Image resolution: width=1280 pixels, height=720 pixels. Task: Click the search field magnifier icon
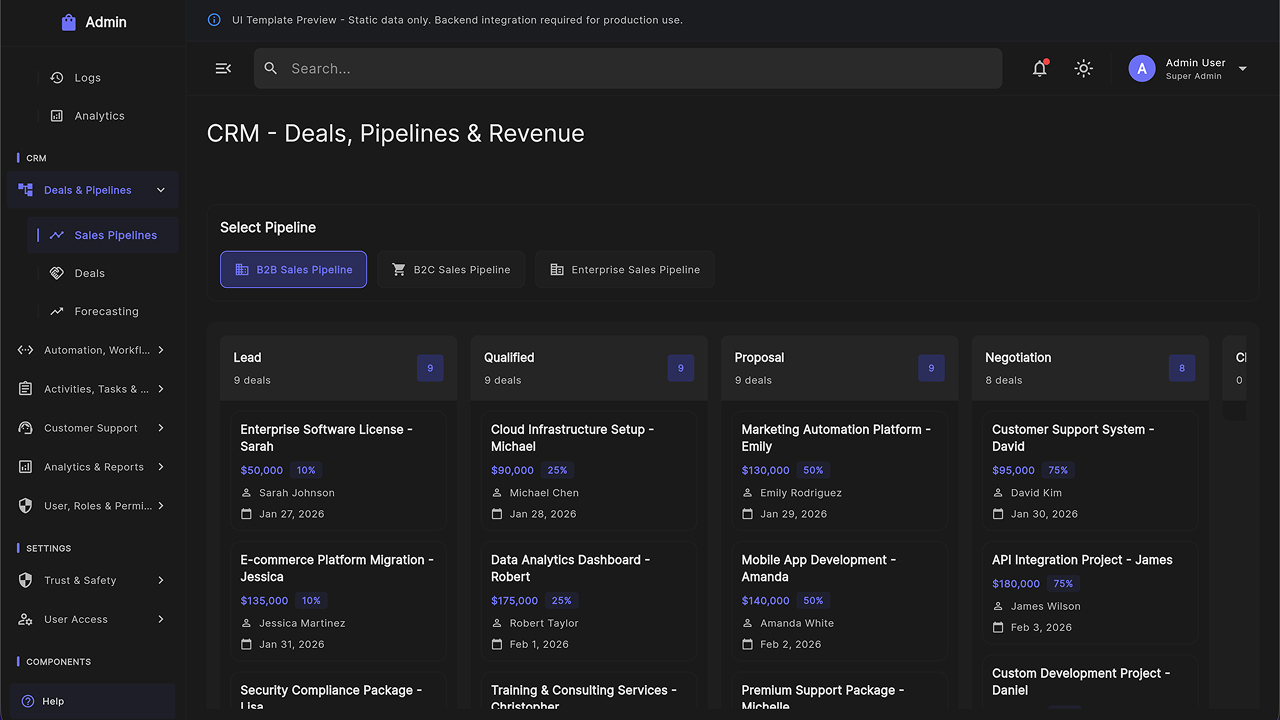(271, 68)
